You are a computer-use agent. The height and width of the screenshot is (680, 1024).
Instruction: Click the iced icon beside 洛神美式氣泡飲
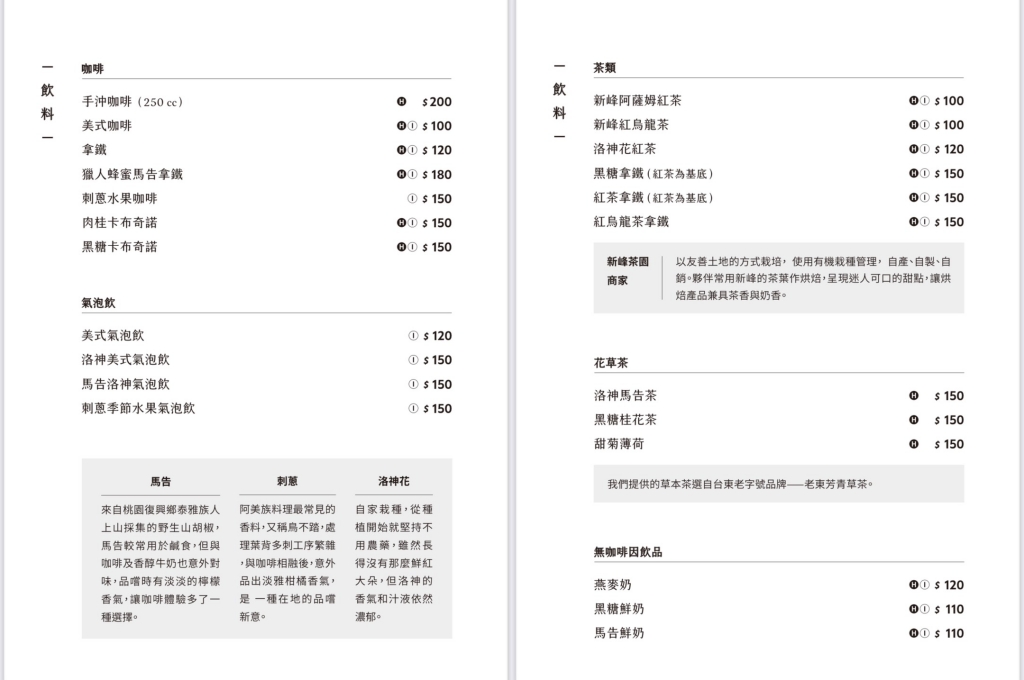[x=413, y=360]
